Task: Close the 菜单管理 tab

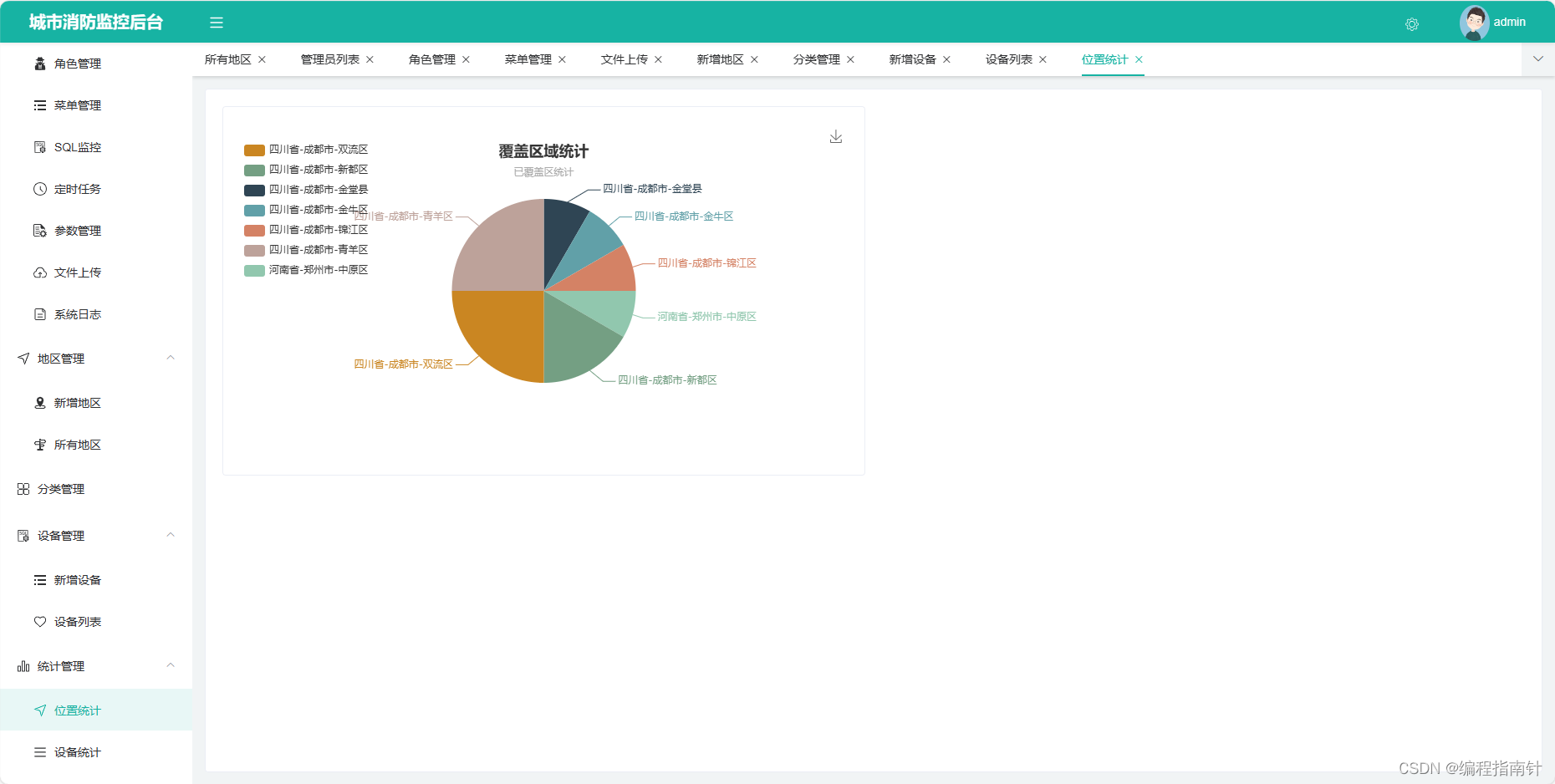Action: [x=562, y=59]
